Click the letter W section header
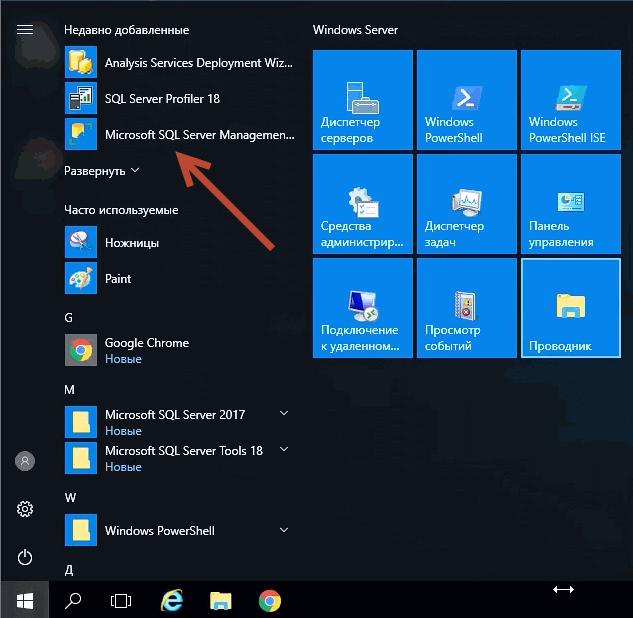 tap(70, 498)
